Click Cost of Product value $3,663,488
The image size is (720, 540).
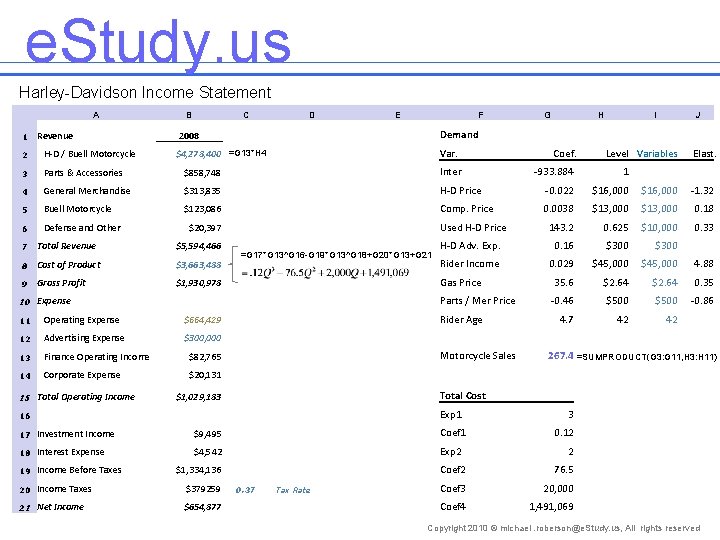(198, 264)
